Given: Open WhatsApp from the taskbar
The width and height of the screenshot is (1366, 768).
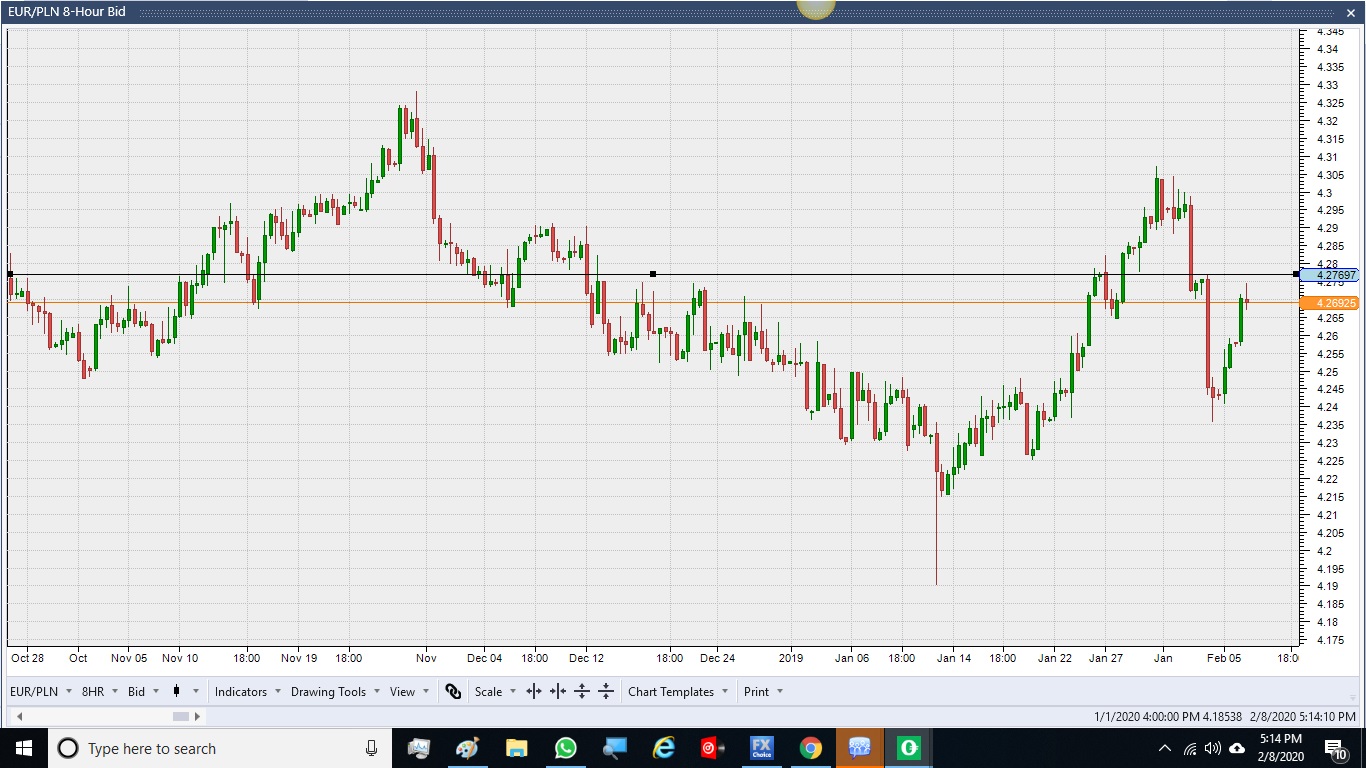Looking at the screenshot, I should (565, 748).
